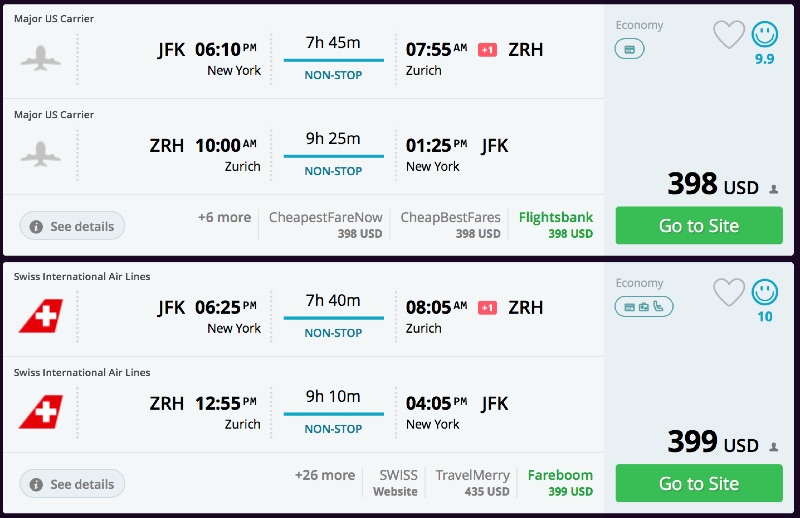The height and width of the screenshot is (518, 800).
Task: Click passenger icon next to 399 USD
Action: (x=773, y=446)
